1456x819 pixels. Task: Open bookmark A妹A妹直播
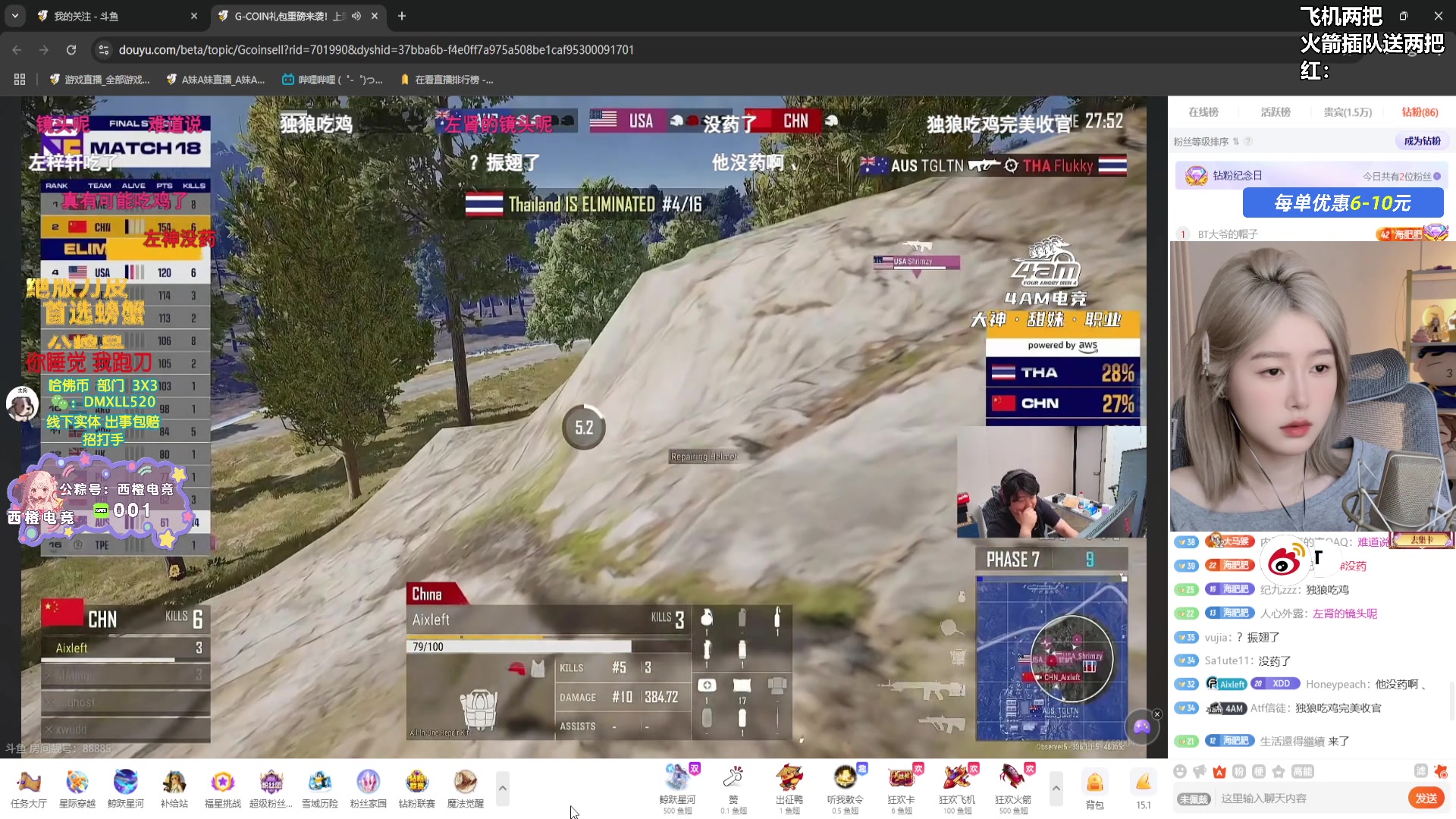click(x=215, y=80)
